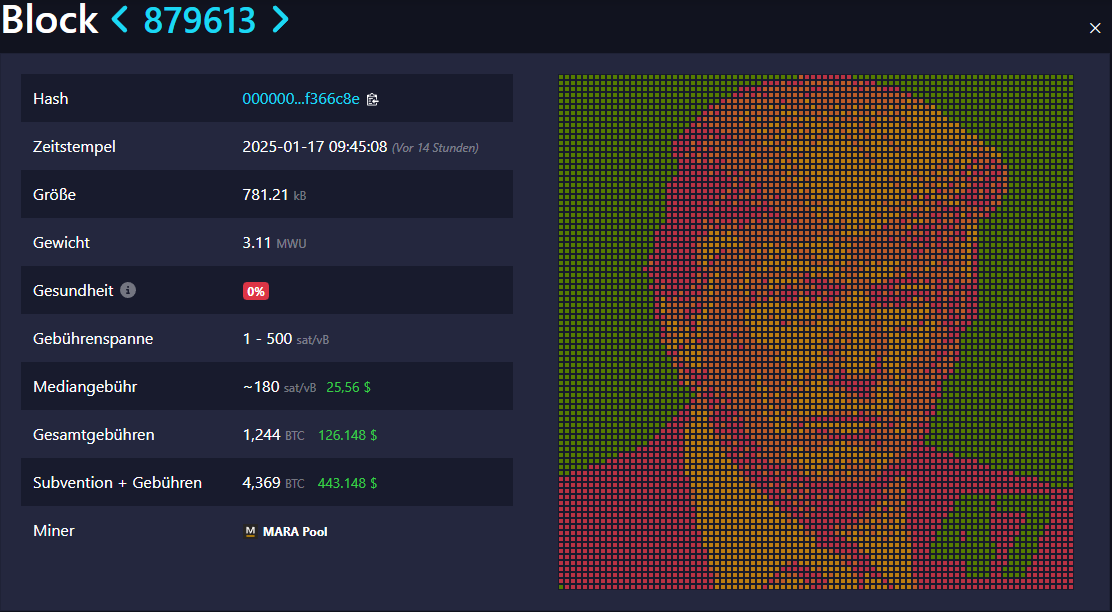Screen dimensions: 1112x612
Task: Click median fee ~180 sat/vB
Action: [x=279, y=386]
